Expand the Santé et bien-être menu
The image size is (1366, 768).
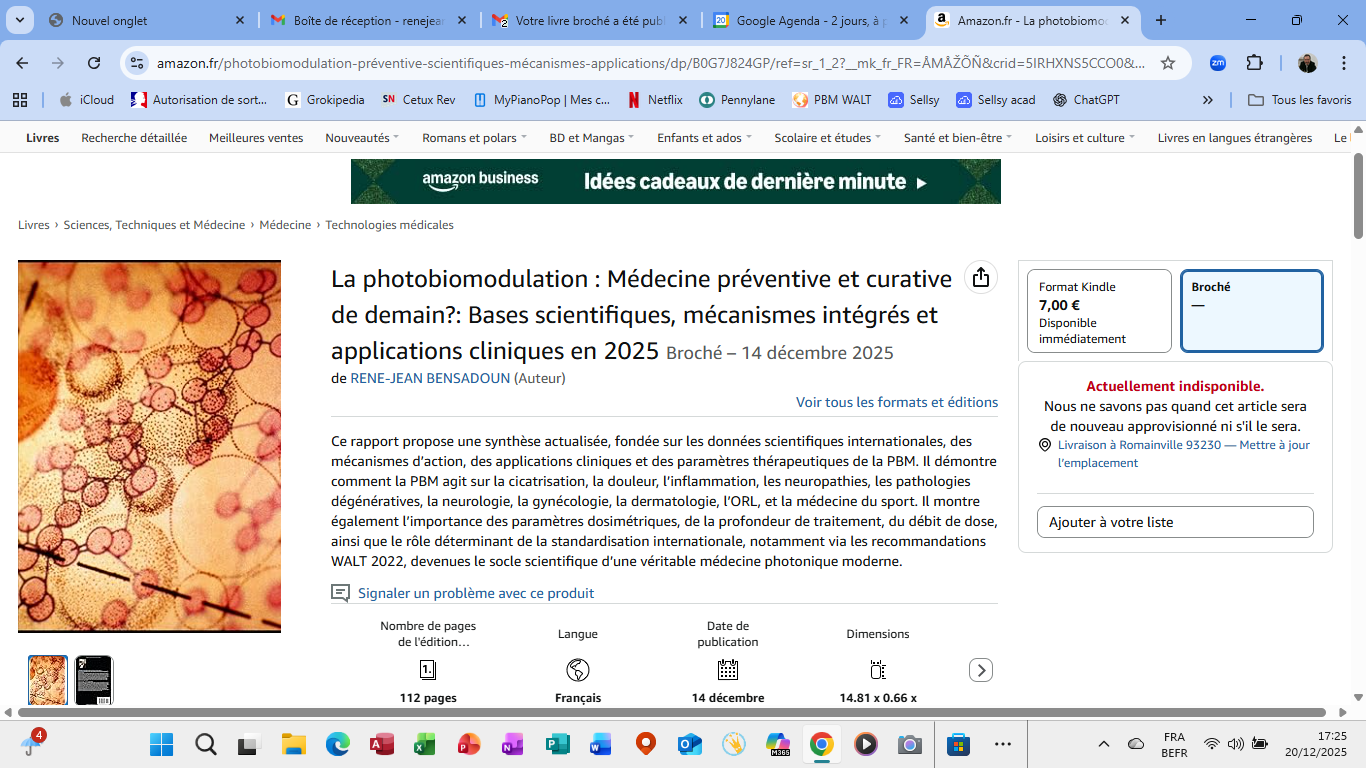coord(958,138)
